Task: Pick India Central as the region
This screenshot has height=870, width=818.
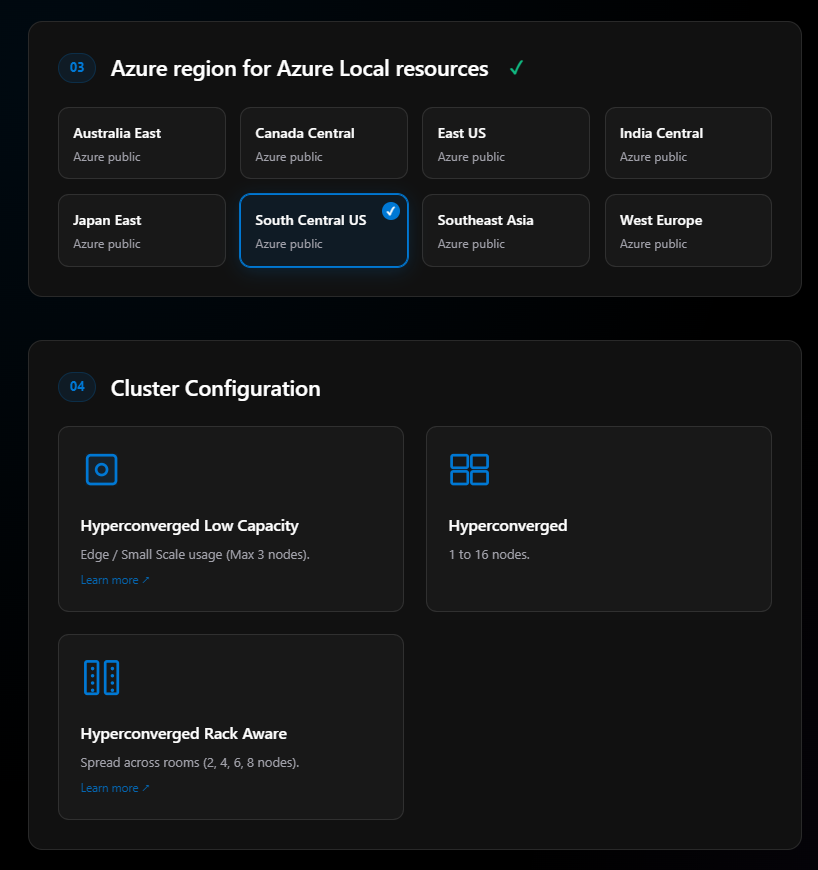Action: coord(688,143)
